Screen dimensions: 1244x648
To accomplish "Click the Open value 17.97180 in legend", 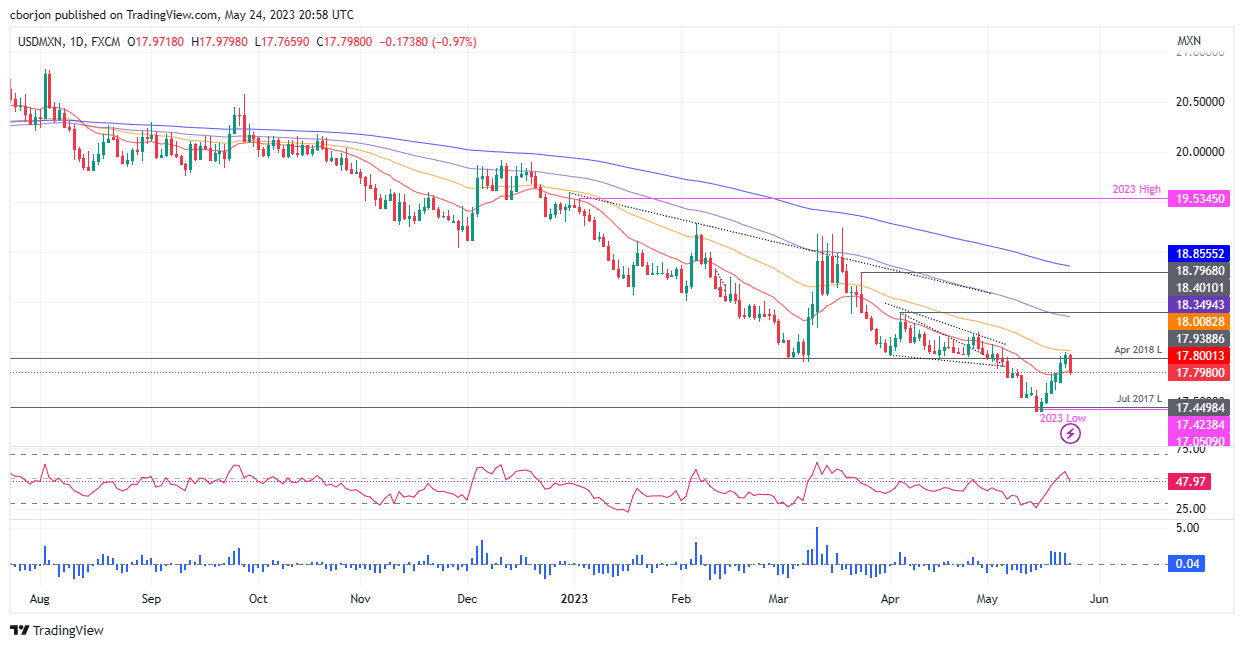I will pos(152,42).
